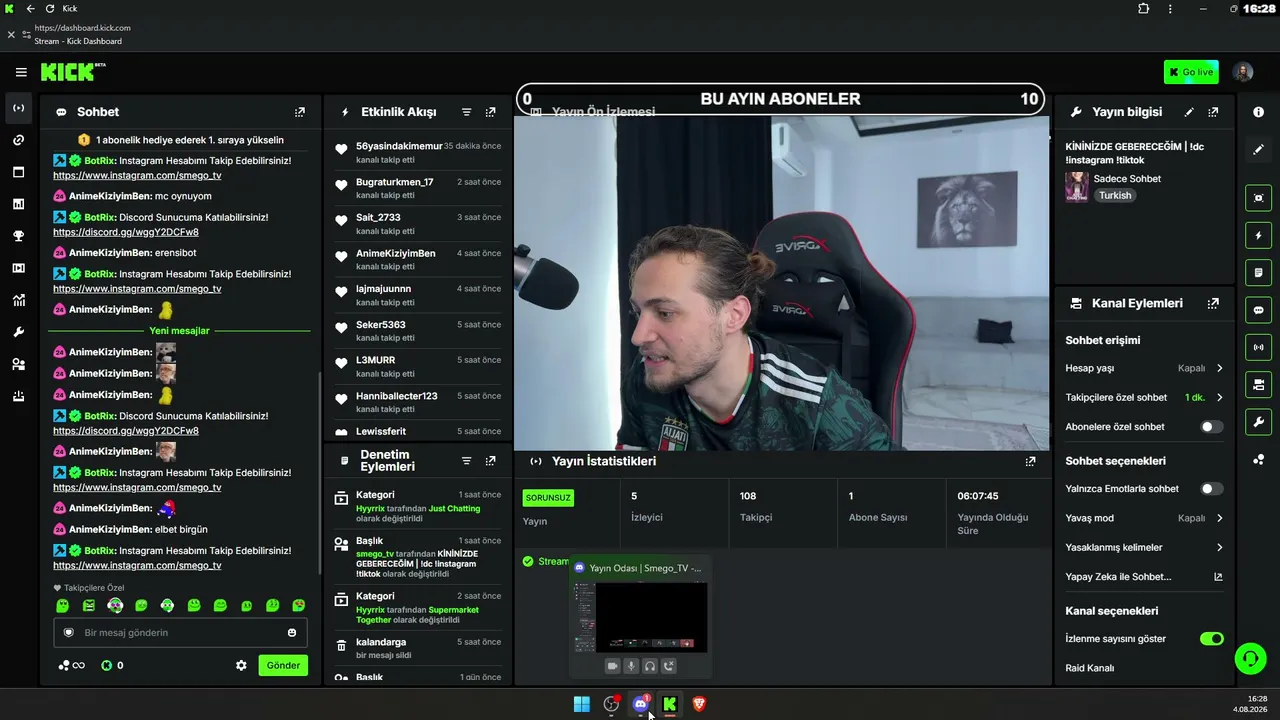
Task: Deafen audio in the Discord preview popup
Action: click(650, 666)
